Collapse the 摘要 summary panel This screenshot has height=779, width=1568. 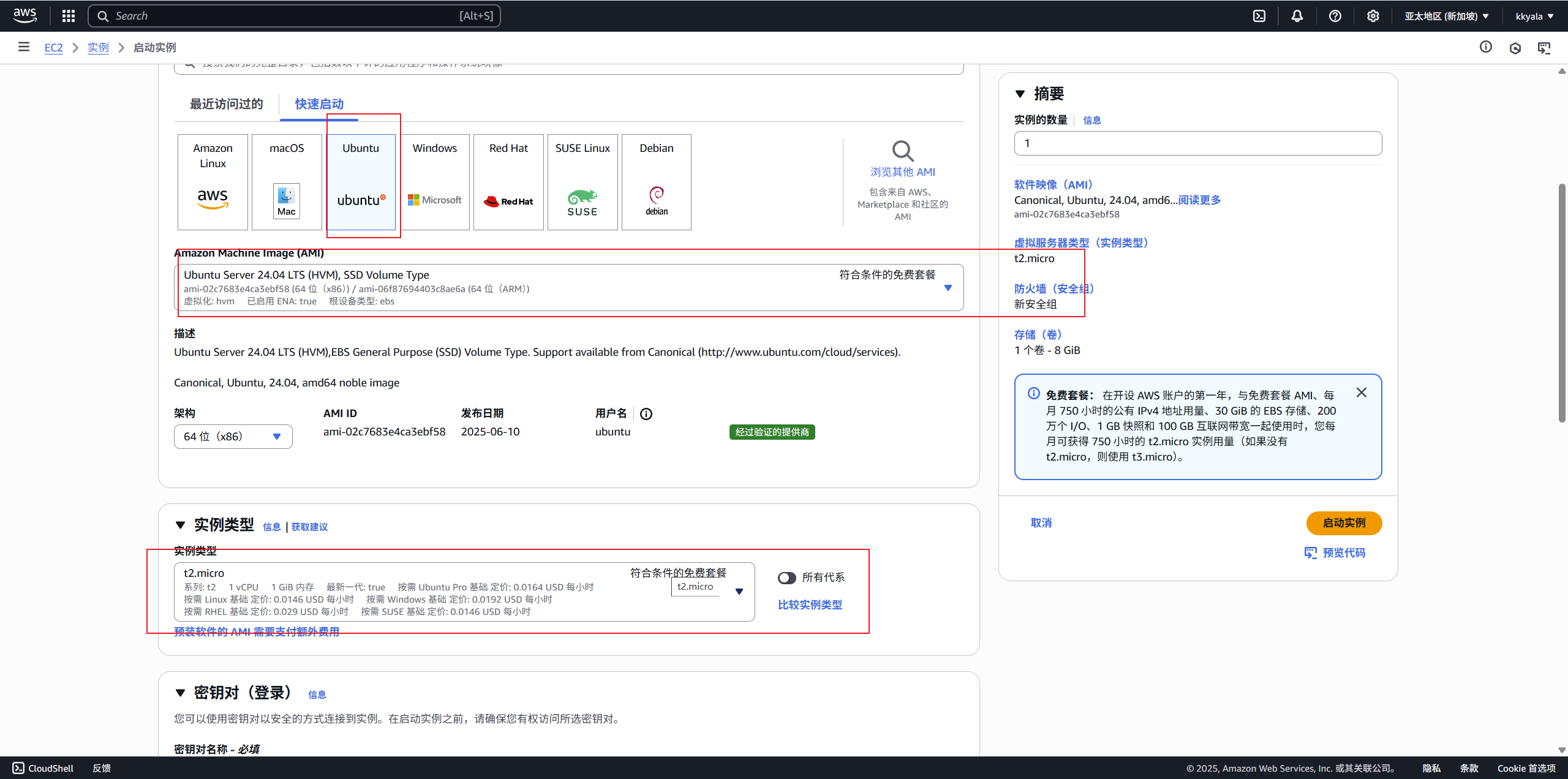tap(1020, 94)
